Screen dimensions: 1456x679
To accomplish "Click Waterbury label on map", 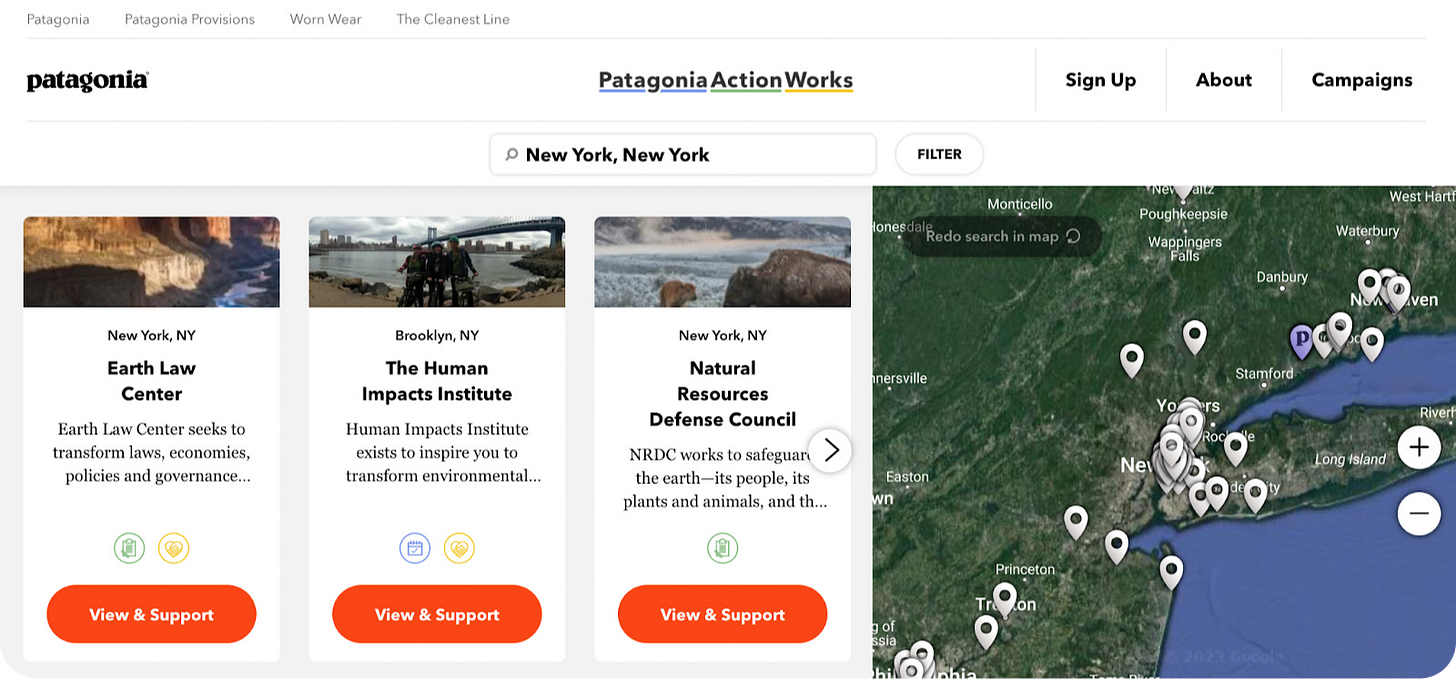I will [x=1368, y=231].
